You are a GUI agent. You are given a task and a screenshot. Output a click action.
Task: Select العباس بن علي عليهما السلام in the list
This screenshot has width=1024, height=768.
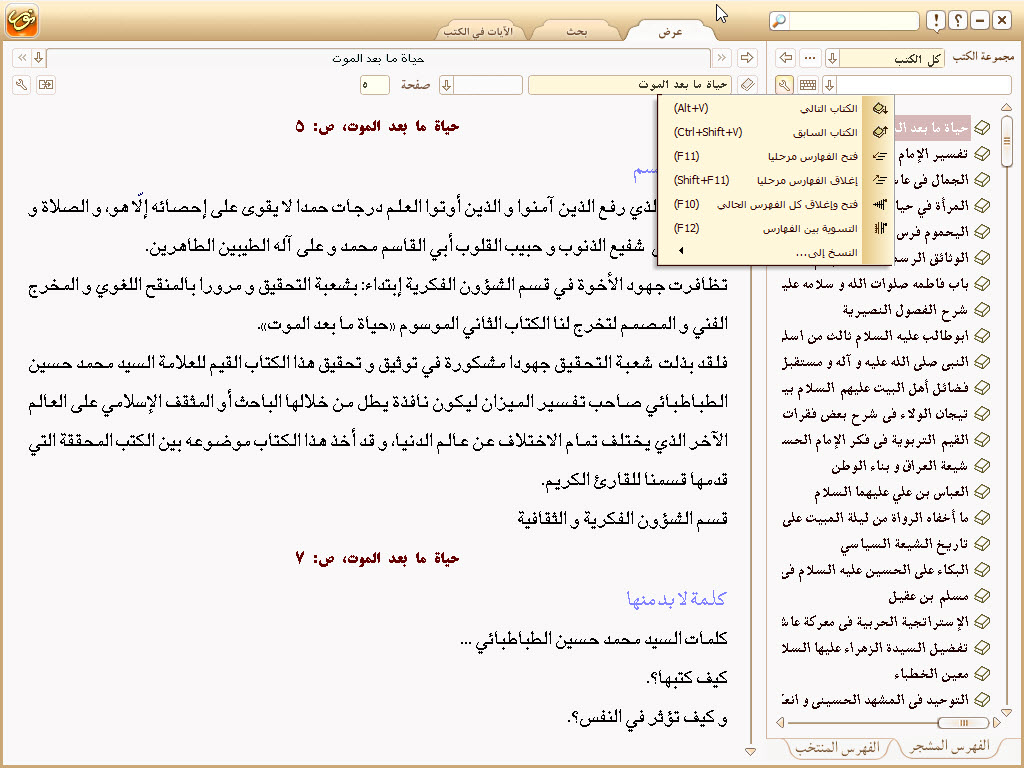[x=891, y=492]
